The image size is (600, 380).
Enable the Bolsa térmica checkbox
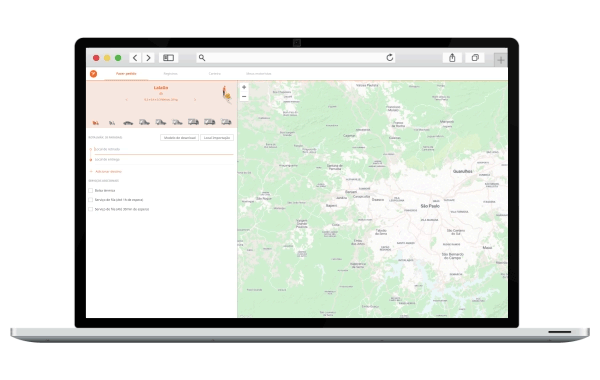pyautogui.click(x=91, y=190)
